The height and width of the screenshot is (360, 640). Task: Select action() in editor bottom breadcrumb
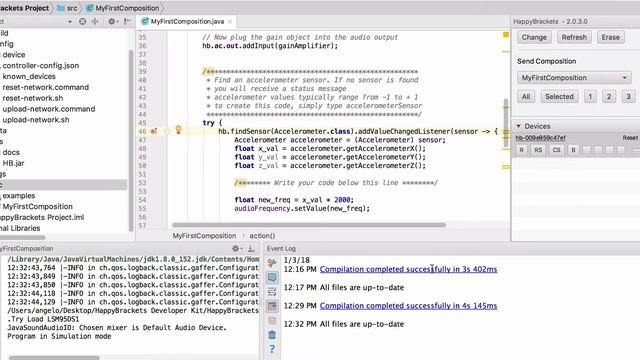(x=262, y=236)
